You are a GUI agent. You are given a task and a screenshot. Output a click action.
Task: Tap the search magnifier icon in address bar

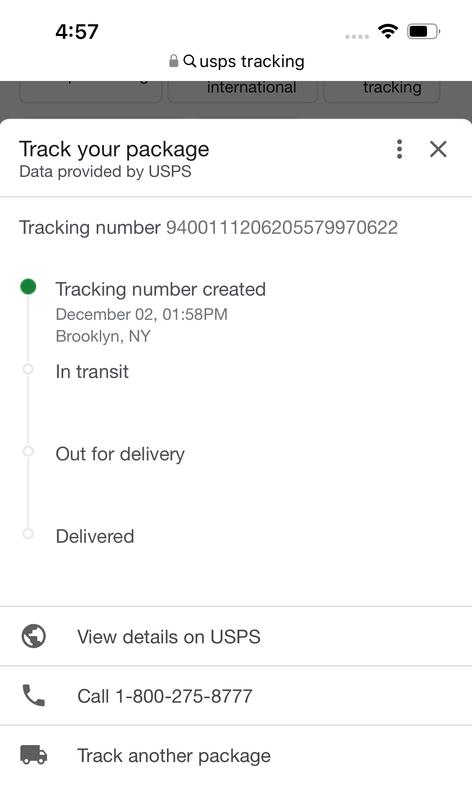(x=189, y=61)
